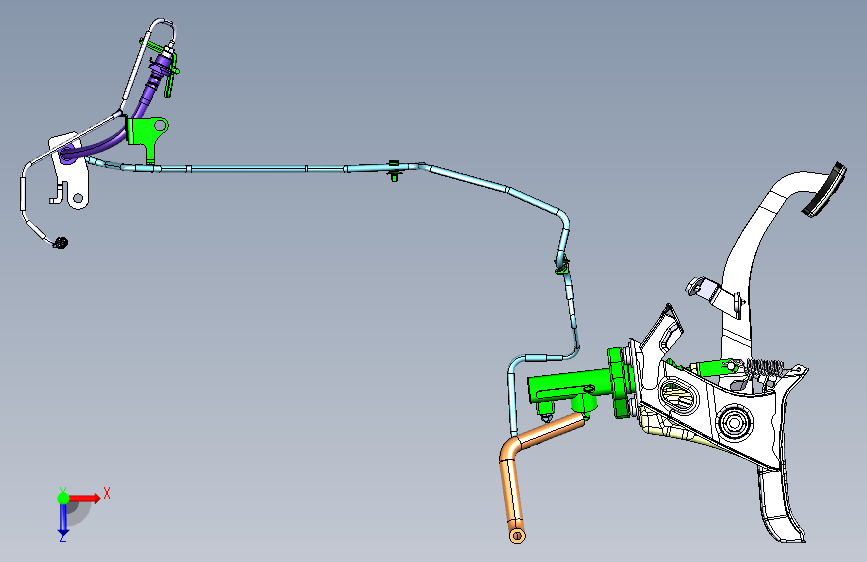Viewport: 867px width, 562px height.
Task: Click the green Y axis dot
Action: click(x=63, y=498)
